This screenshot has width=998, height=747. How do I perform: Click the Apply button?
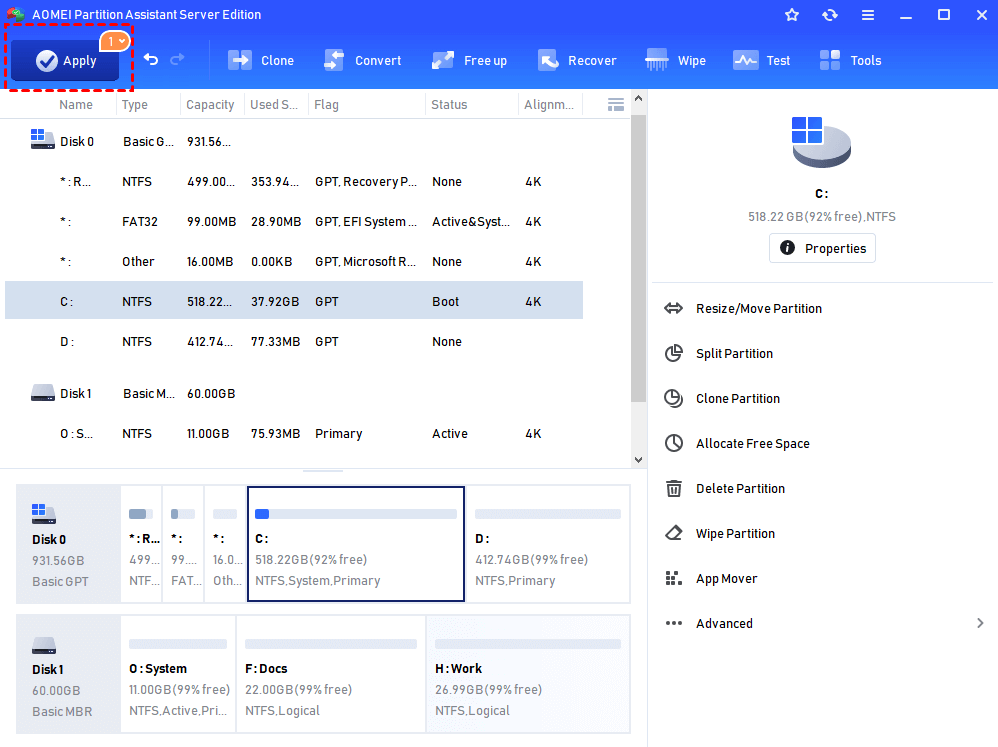[65, 60]
